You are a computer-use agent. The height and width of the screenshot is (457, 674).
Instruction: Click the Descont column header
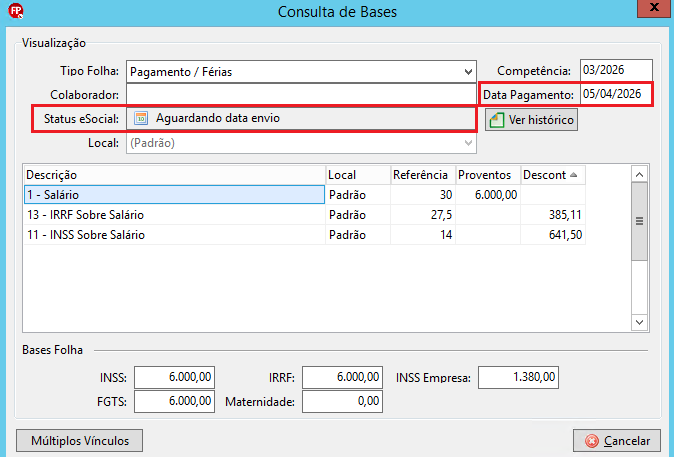click(553, 175)
